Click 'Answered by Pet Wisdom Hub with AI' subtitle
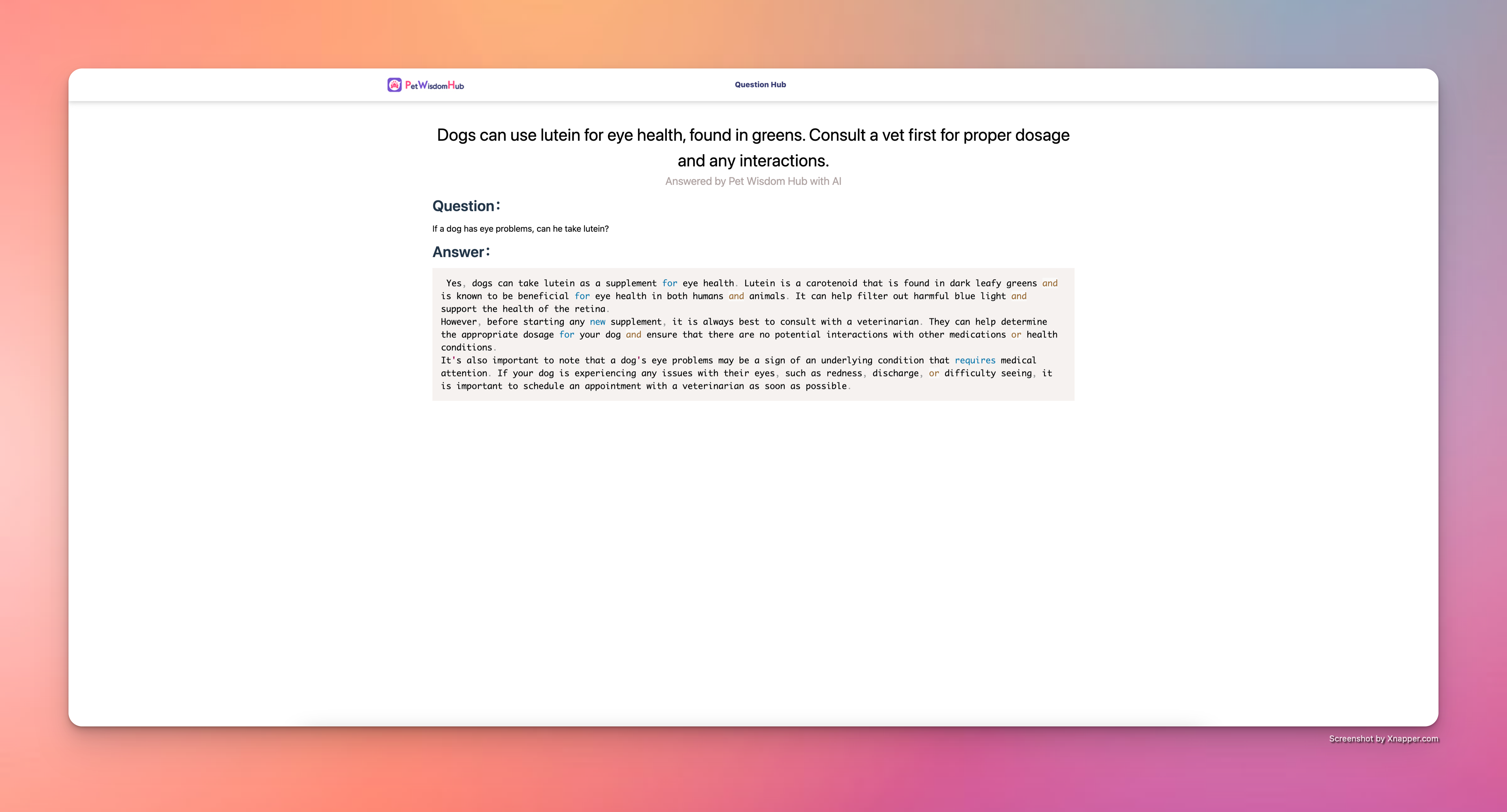 tap(753, 181)
